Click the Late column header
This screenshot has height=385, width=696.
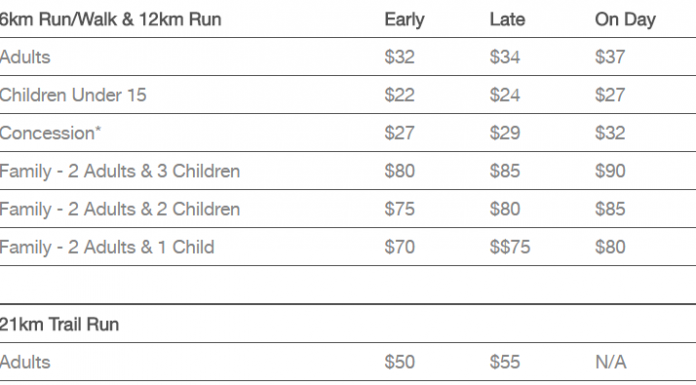507,20
